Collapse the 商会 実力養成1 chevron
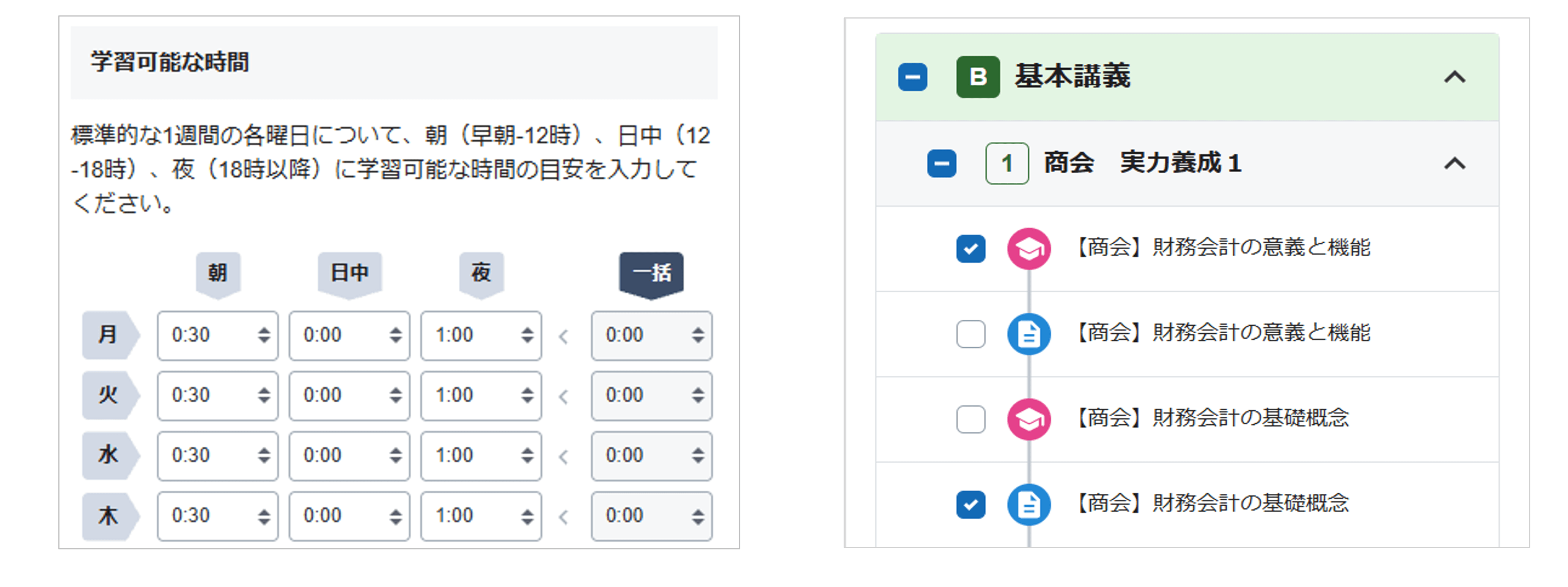1568x587 pixels. point(1454,163)
